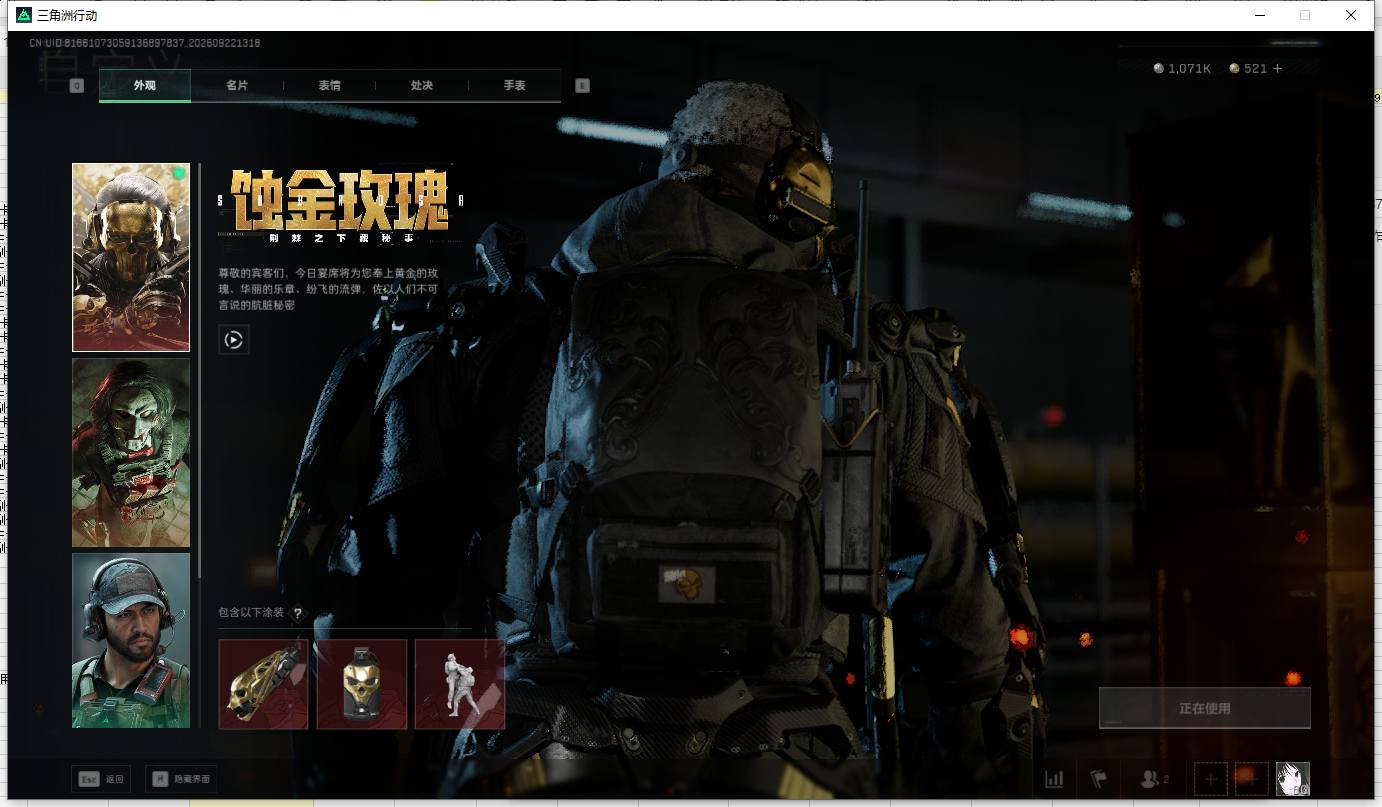Play the 蚀金玫瑰 skin preview video
This screenshot has height=807, width=1382.
(x=233, y=340)
